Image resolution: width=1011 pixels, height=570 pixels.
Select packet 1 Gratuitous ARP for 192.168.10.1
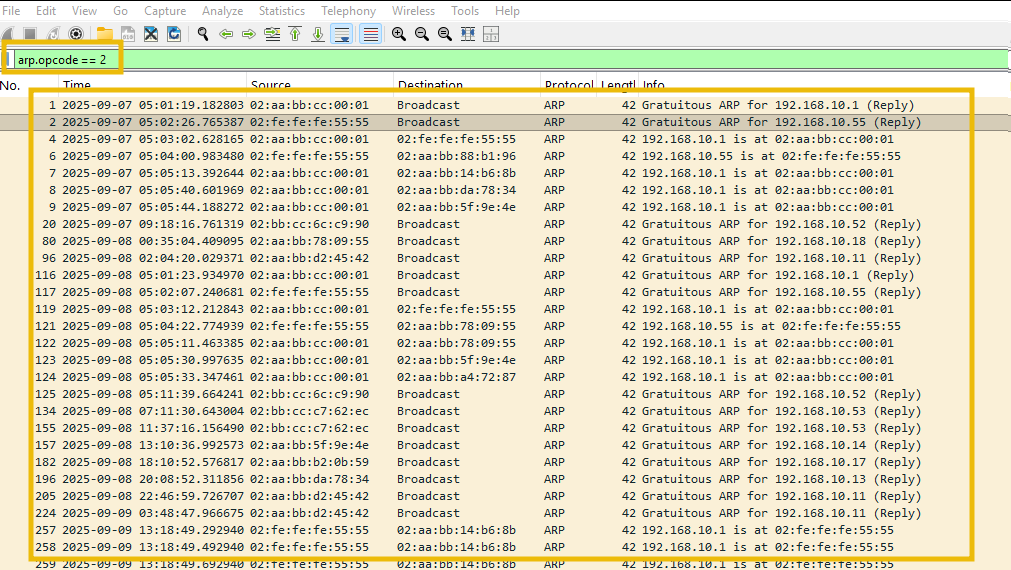(506, 105)
